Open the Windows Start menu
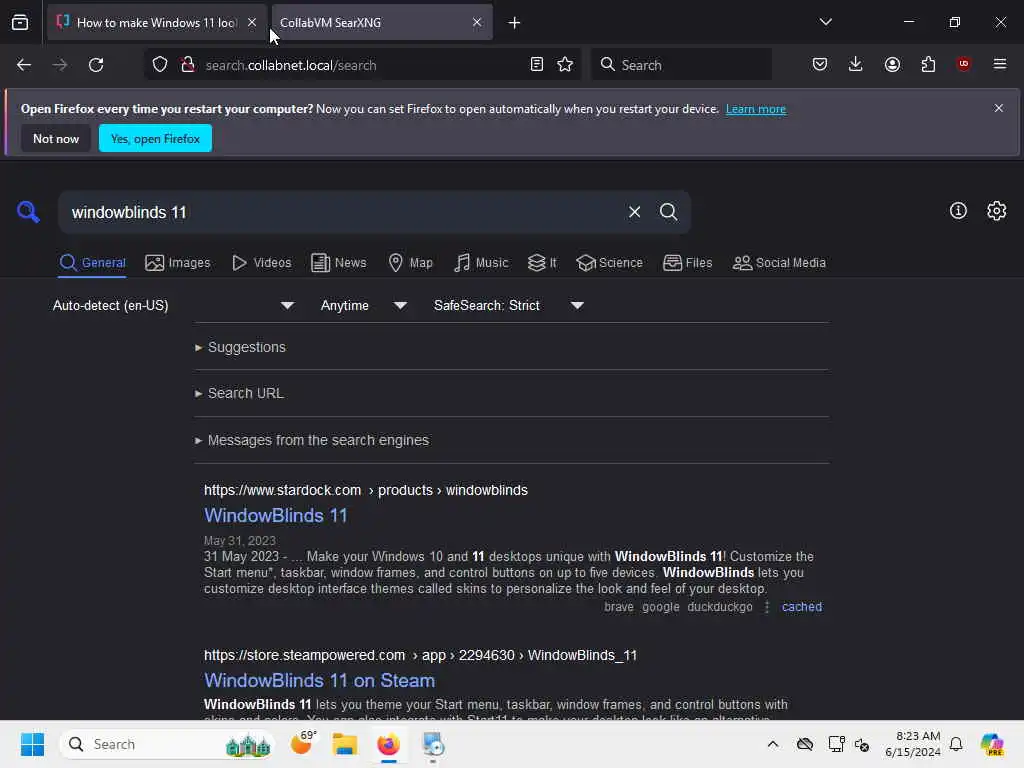The height and width of the screenshot is (768, 1024). pyautogui.click(x=32, y=744)
